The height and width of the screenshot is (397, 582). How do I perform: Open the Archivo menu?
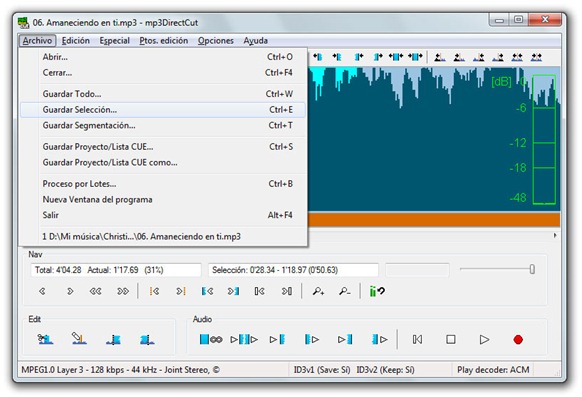pos(37,40)
